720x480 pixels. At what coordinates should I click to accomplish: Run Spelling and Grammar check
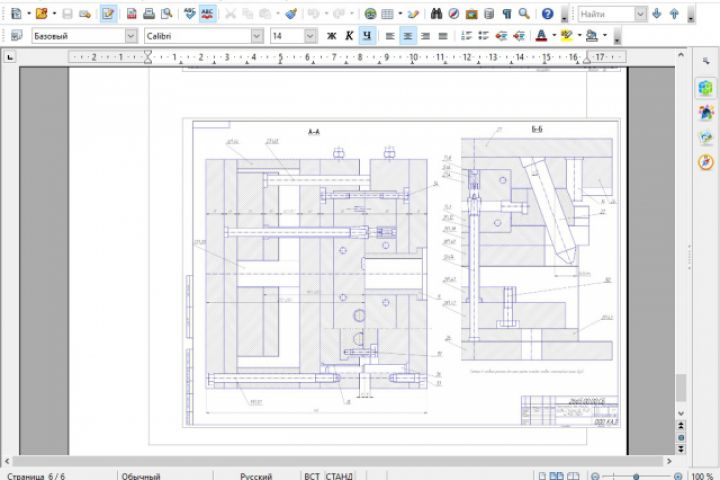click(x=190, y=14)
